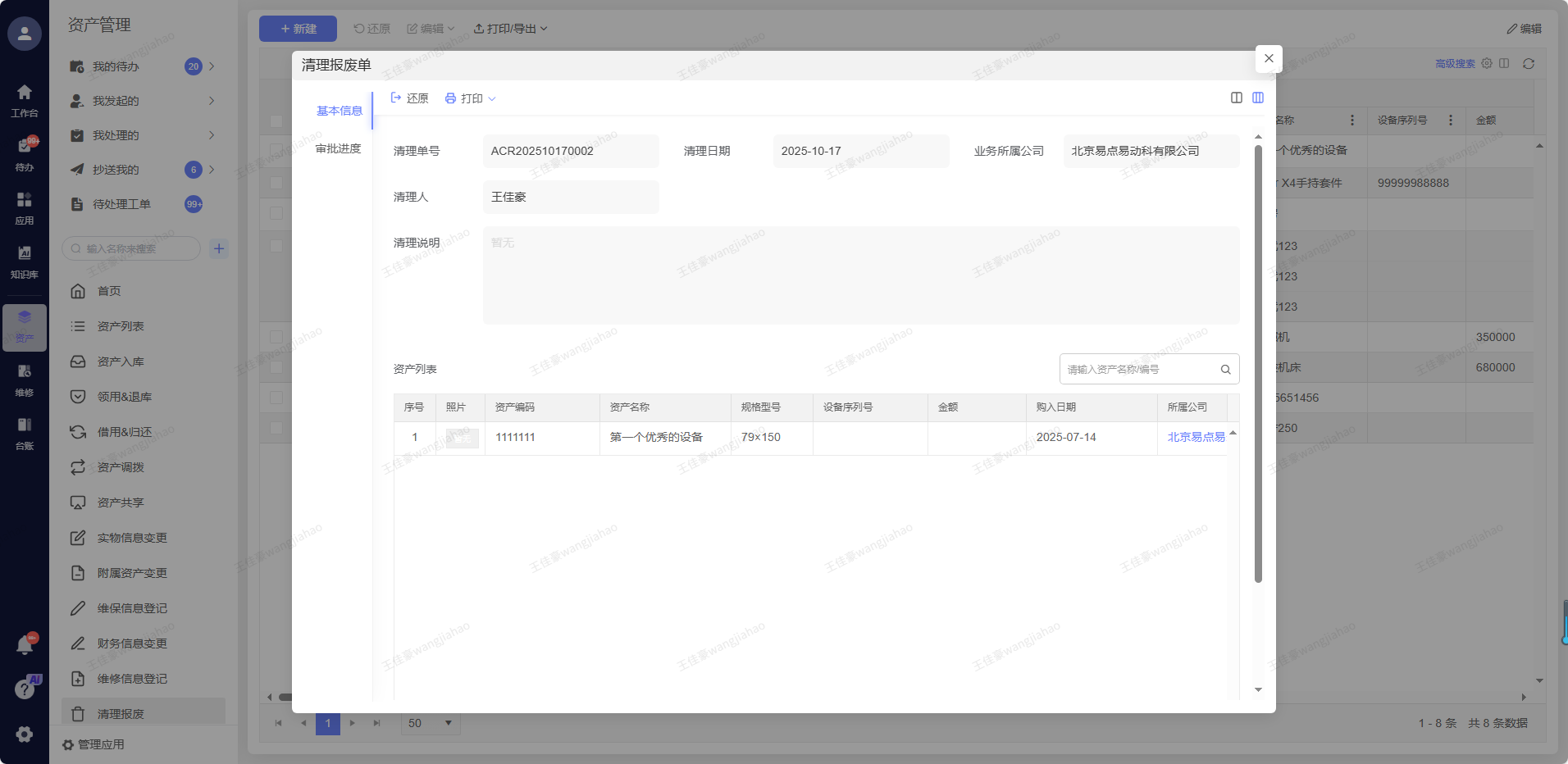Click the refresh icon in top right
This screenshot has height=764, width=1568.
tap(1529, 64)
